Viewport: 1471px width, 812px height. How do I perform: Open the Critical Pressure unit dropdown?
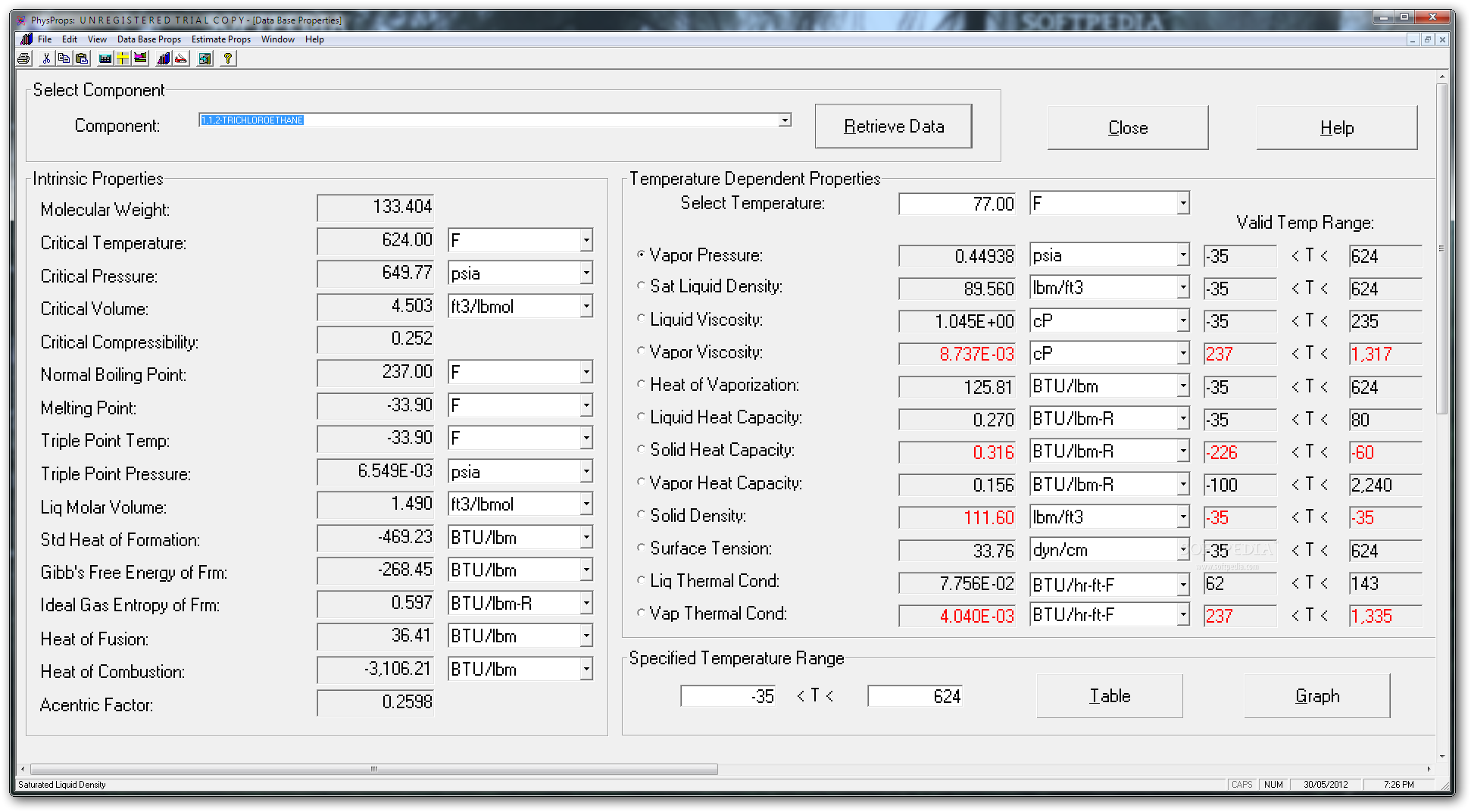pyautogui.click(x=586, y=273)
